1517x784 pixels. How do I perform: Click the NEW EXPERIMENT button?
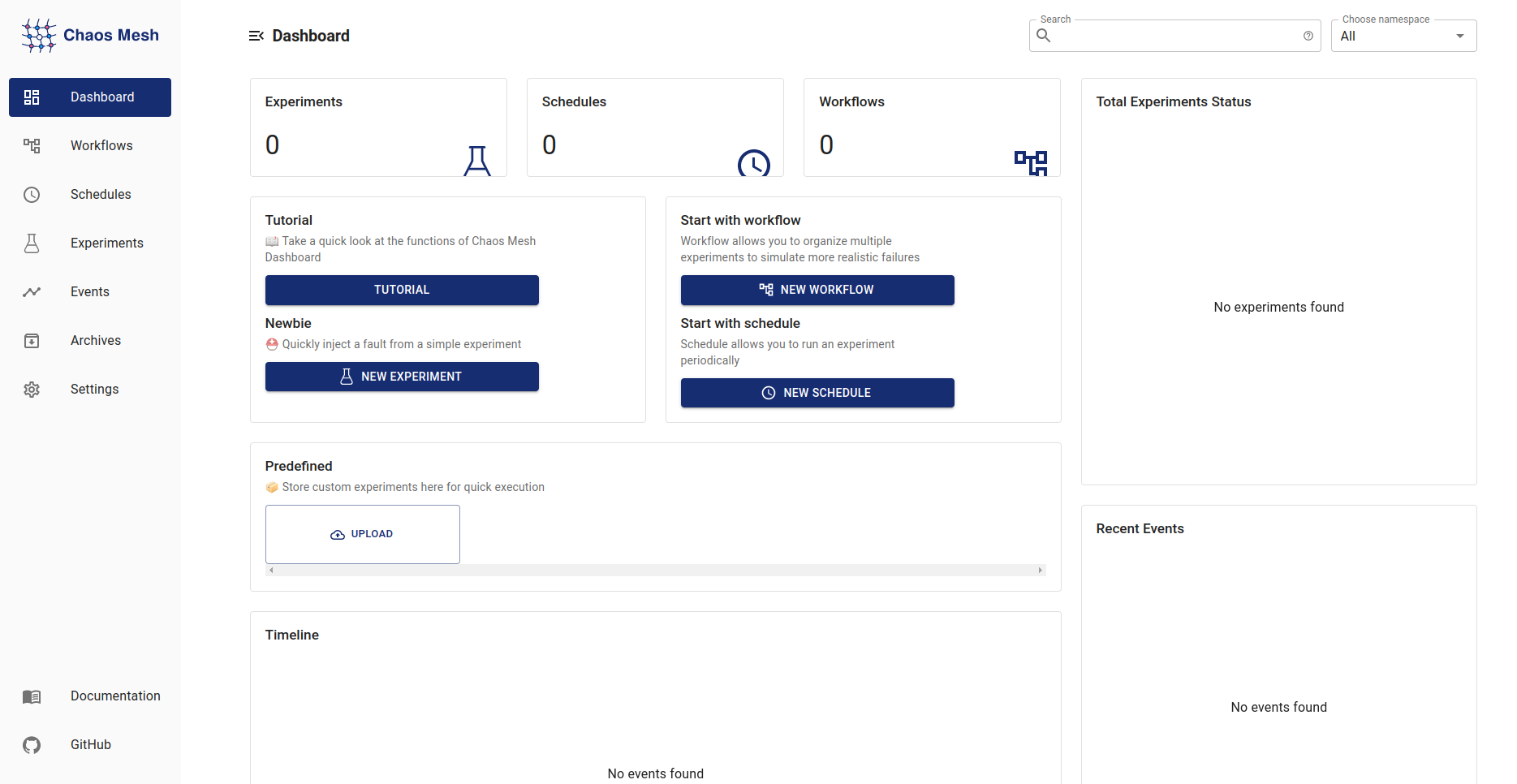(x=402, y=377)
